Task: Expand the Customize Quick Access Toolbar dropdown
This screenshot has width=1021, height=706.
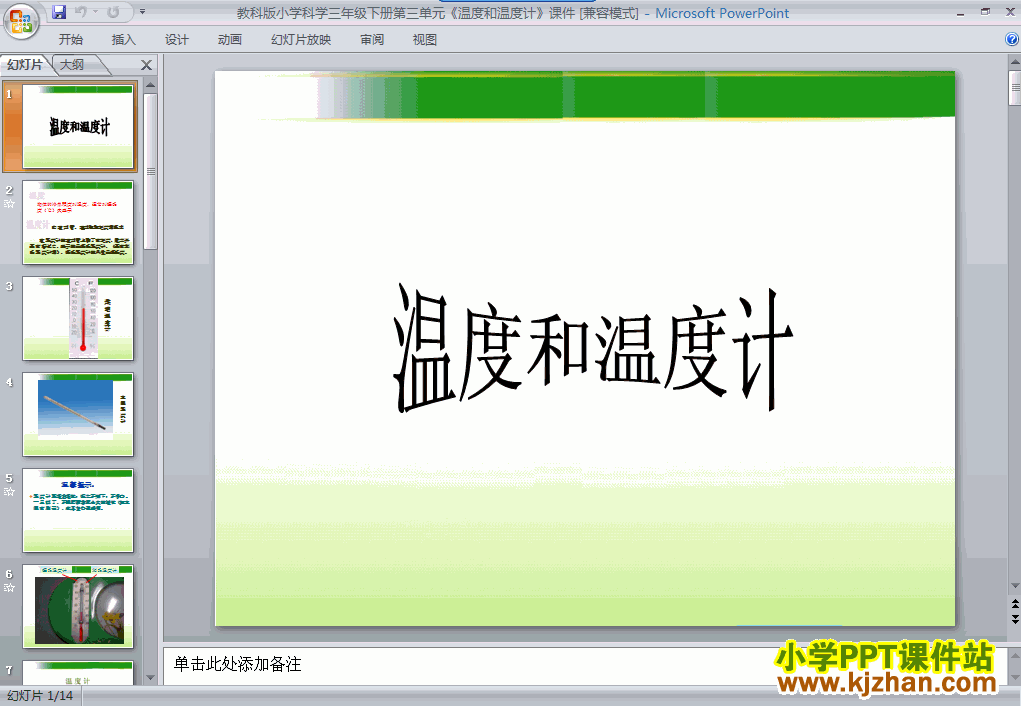Action: click(x=143, y=12)
